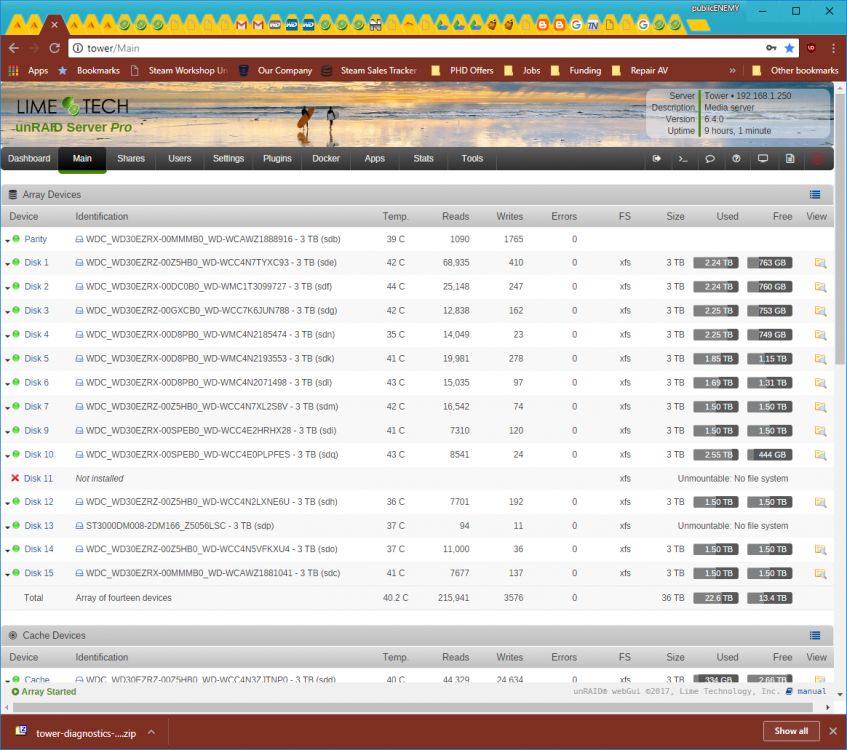Expand the Disk 5 dropdown arrow
The width and height of the screenshot is (847, 750).
(x=8, y=360)
